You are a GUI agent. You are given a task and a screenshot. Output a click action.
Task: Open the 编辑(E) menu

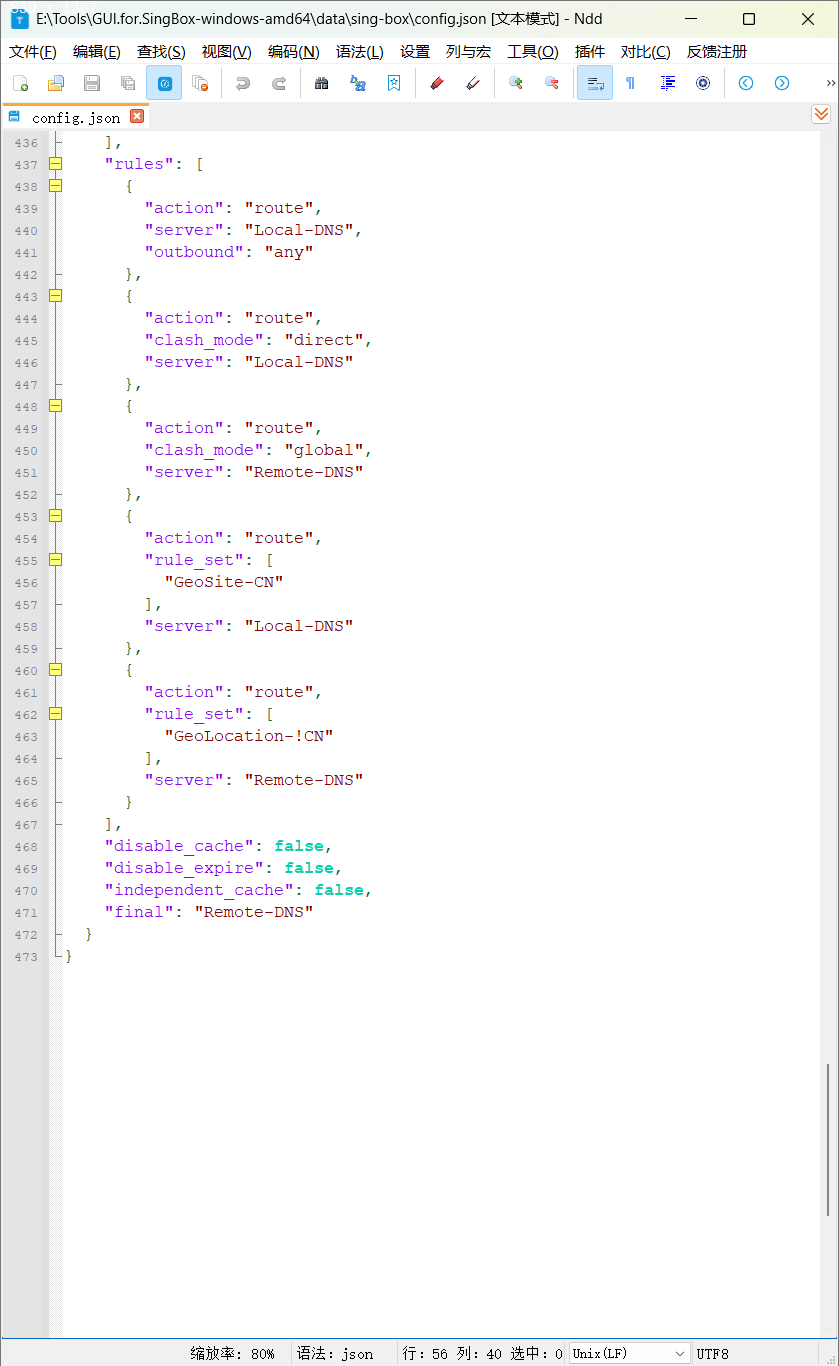[97, 52]
